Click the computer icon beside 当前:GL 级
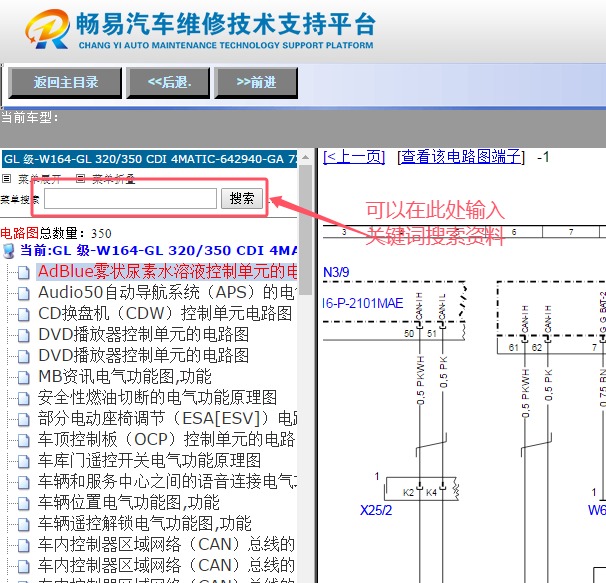Screen dimensions: 606x583 9,251
